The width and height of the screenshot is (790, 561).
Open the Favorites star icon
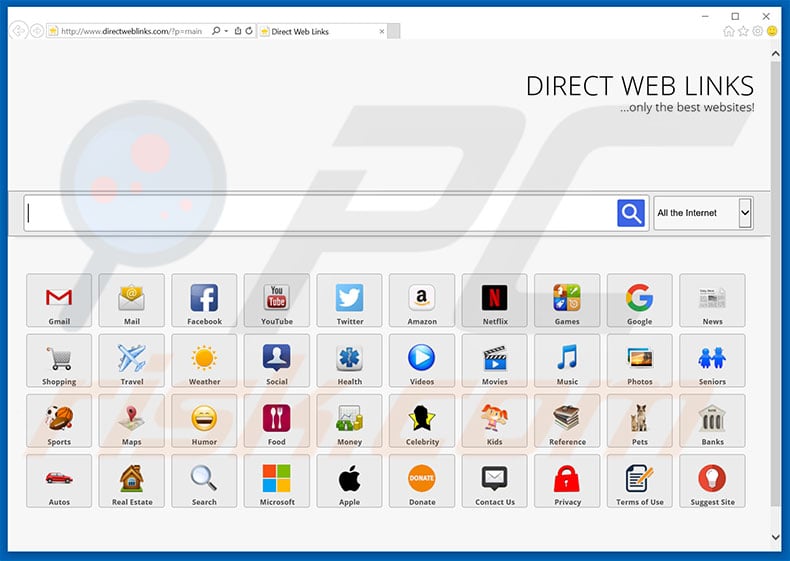pos(743,31)
